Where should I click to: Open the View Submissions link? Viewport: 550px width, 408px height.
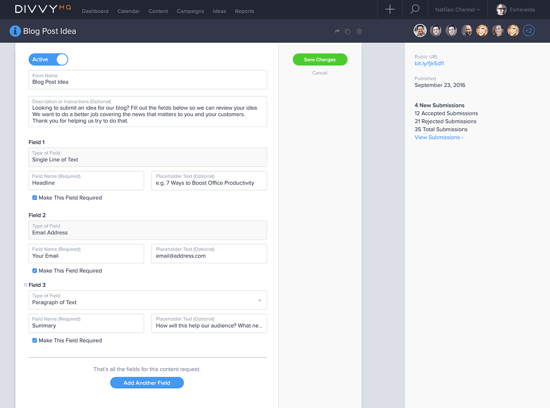(x=438, y=138)
